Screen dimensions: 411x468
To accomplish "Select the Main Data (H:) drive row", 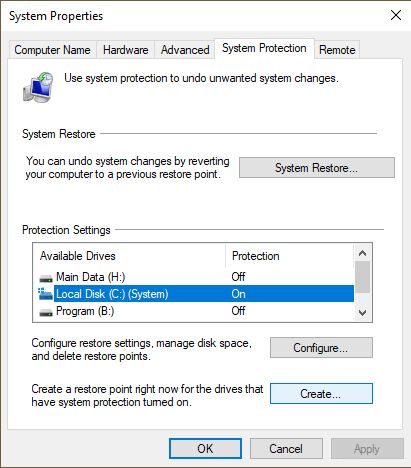I will (194, 277).
